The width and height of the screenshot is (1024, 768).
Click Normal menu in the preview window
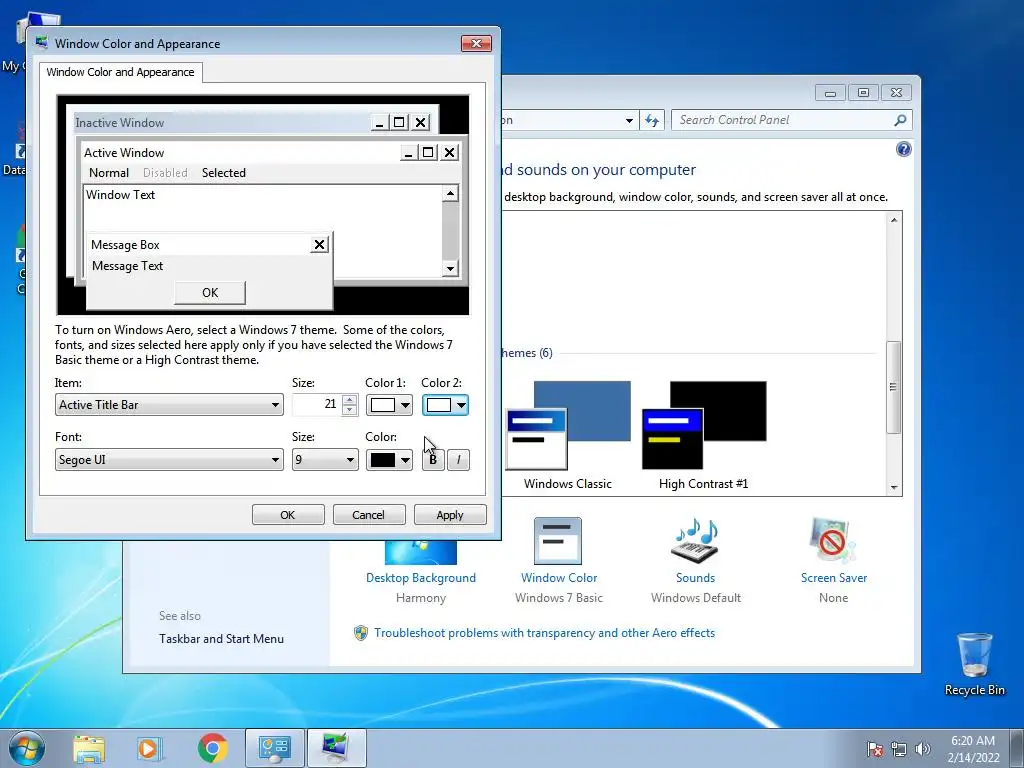[109, 173]
